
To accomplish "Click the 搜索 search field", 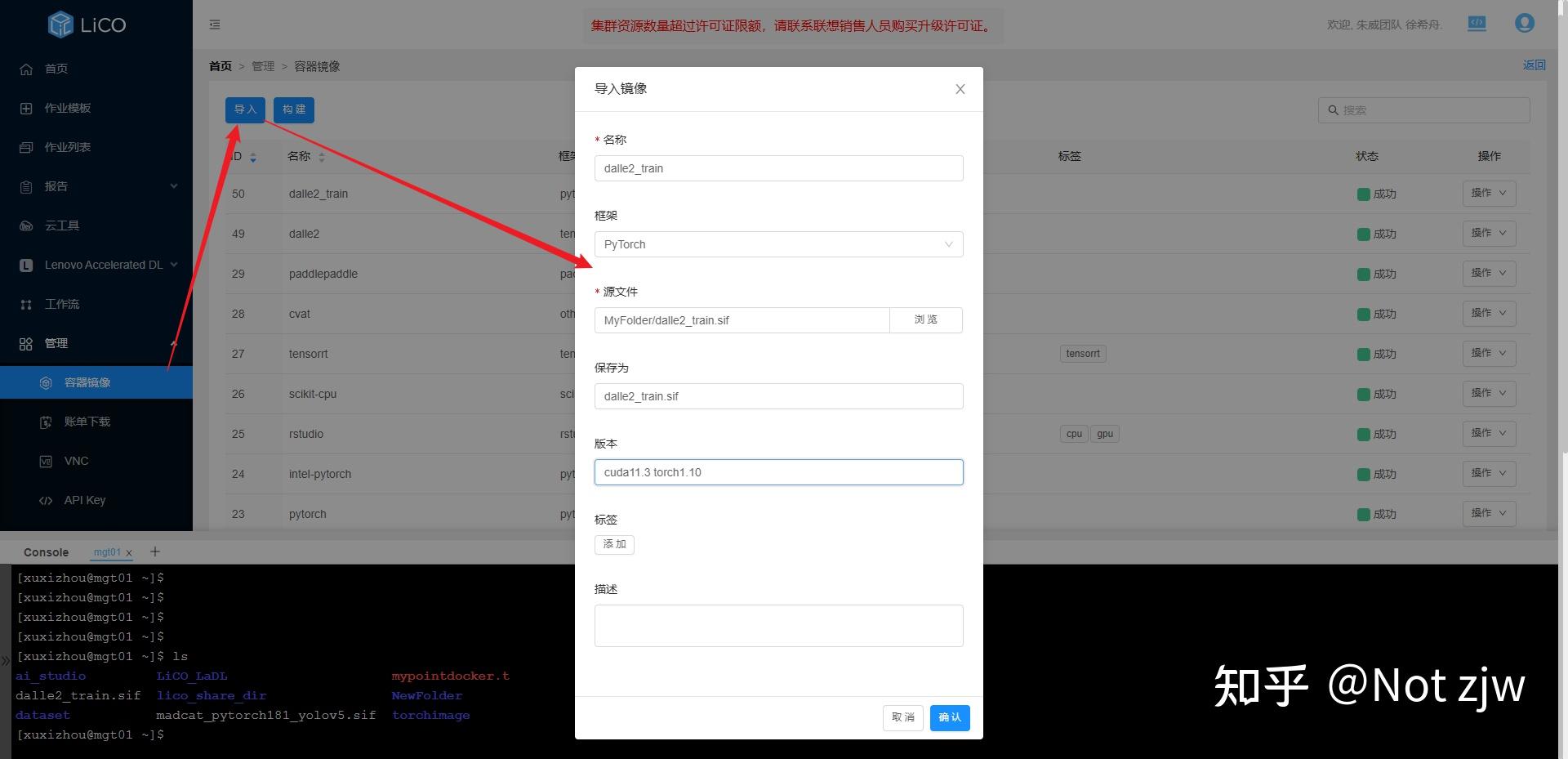I will (1423, 110).
